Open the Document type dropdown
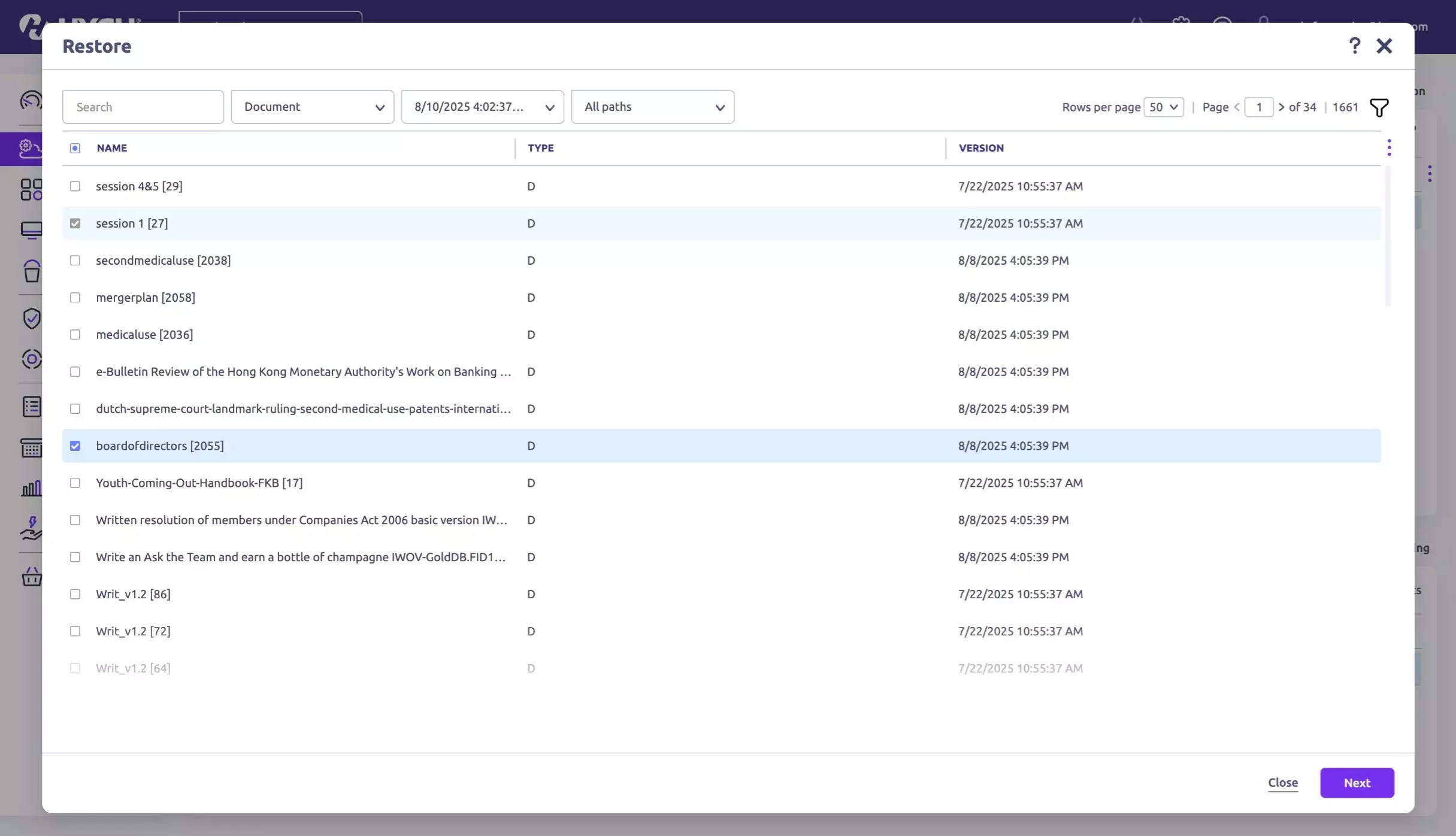Viewport: 1456px width, 836px height. pos(312,107)
